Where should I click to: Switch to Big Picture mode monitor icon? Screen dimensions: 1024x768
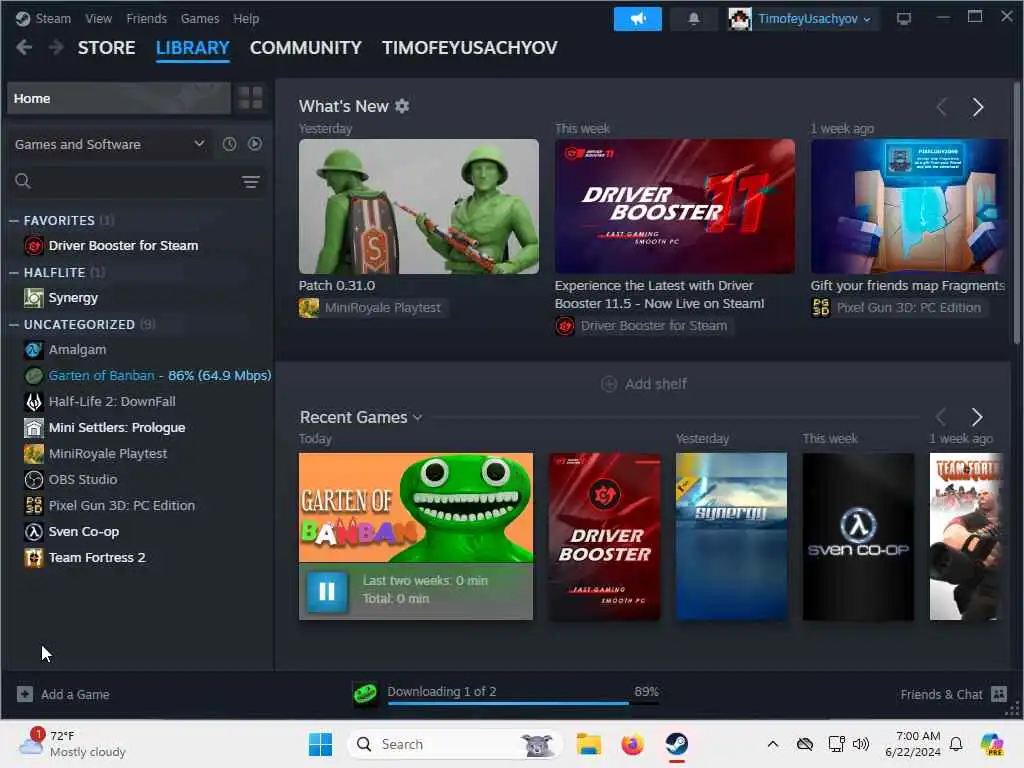[x=904, y=19]
